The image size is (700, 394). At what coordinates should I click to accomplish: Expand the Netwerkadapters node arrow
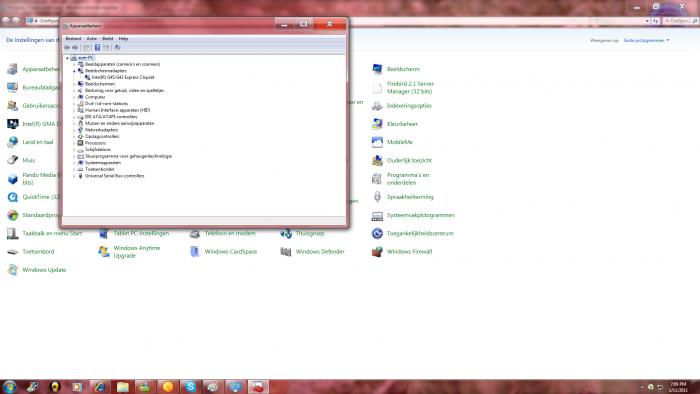(x=74, y=130)
